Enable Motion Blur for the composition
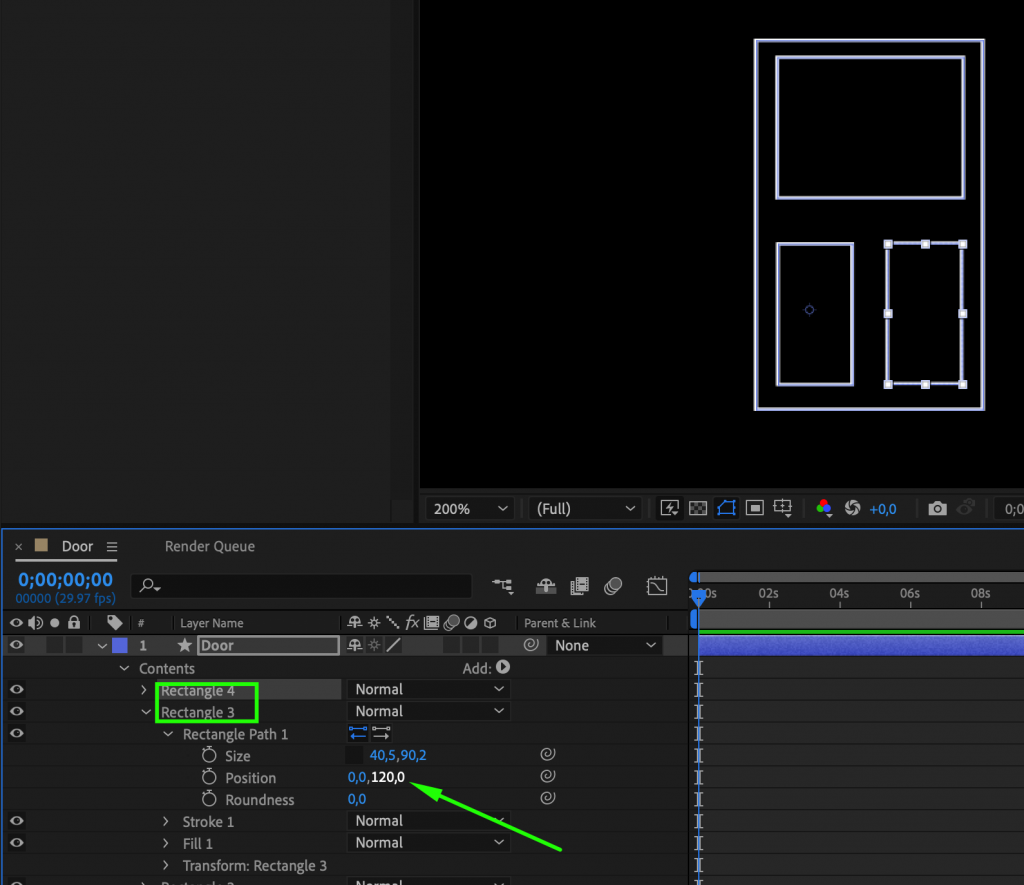 613,587
